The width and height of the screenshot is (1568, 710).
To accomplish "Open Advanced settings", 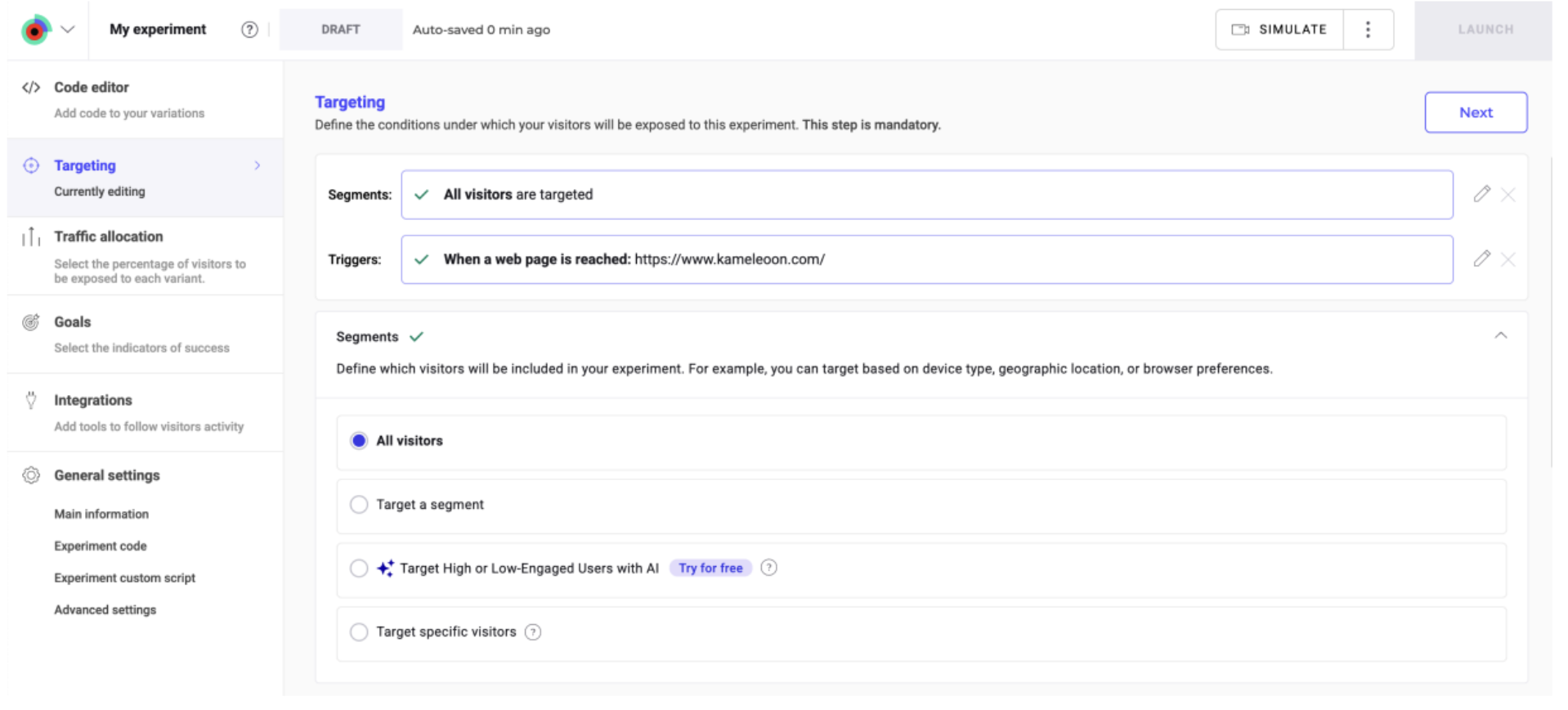I will point(105,609).
